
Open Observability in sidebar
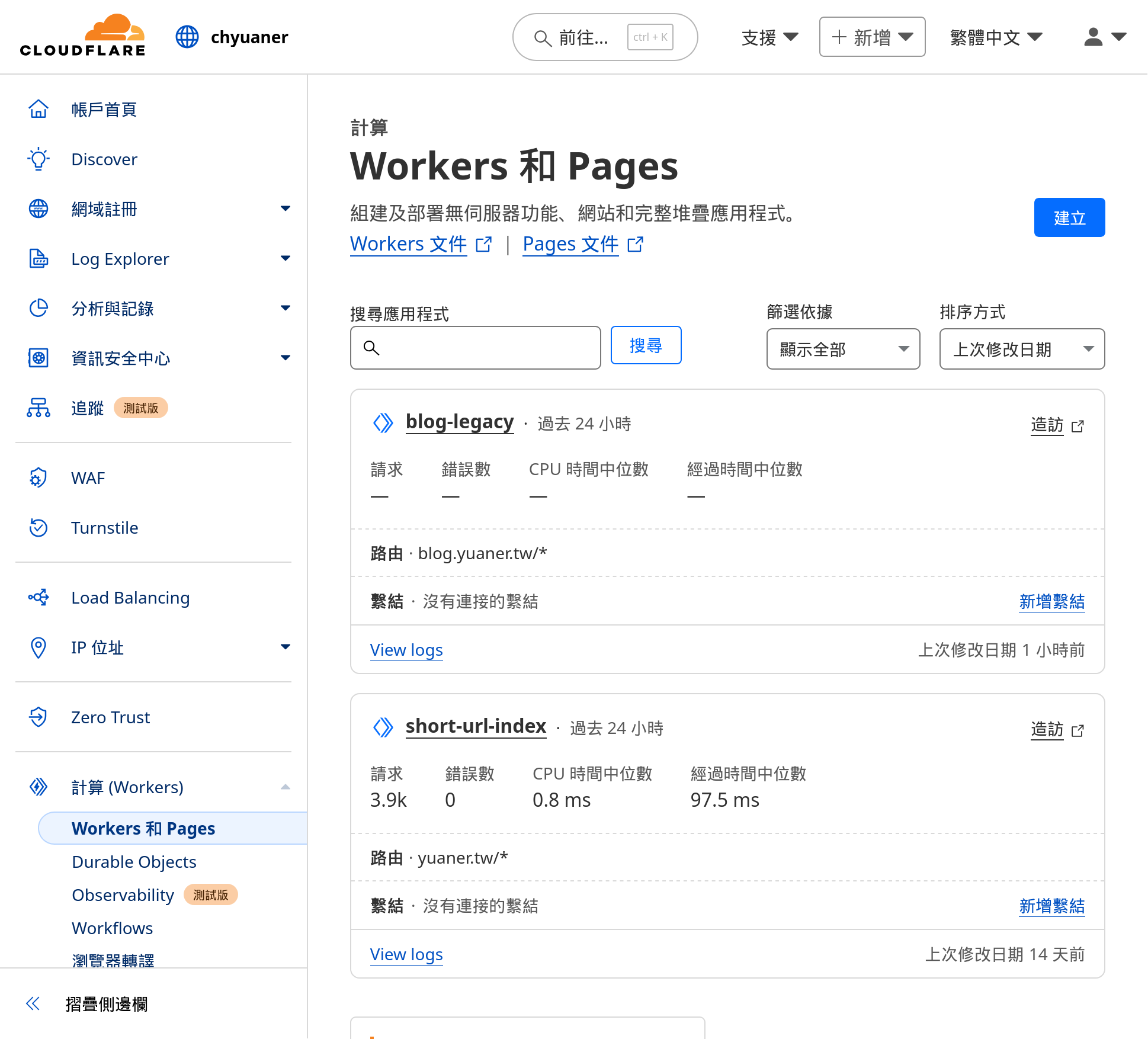[123, 895]
